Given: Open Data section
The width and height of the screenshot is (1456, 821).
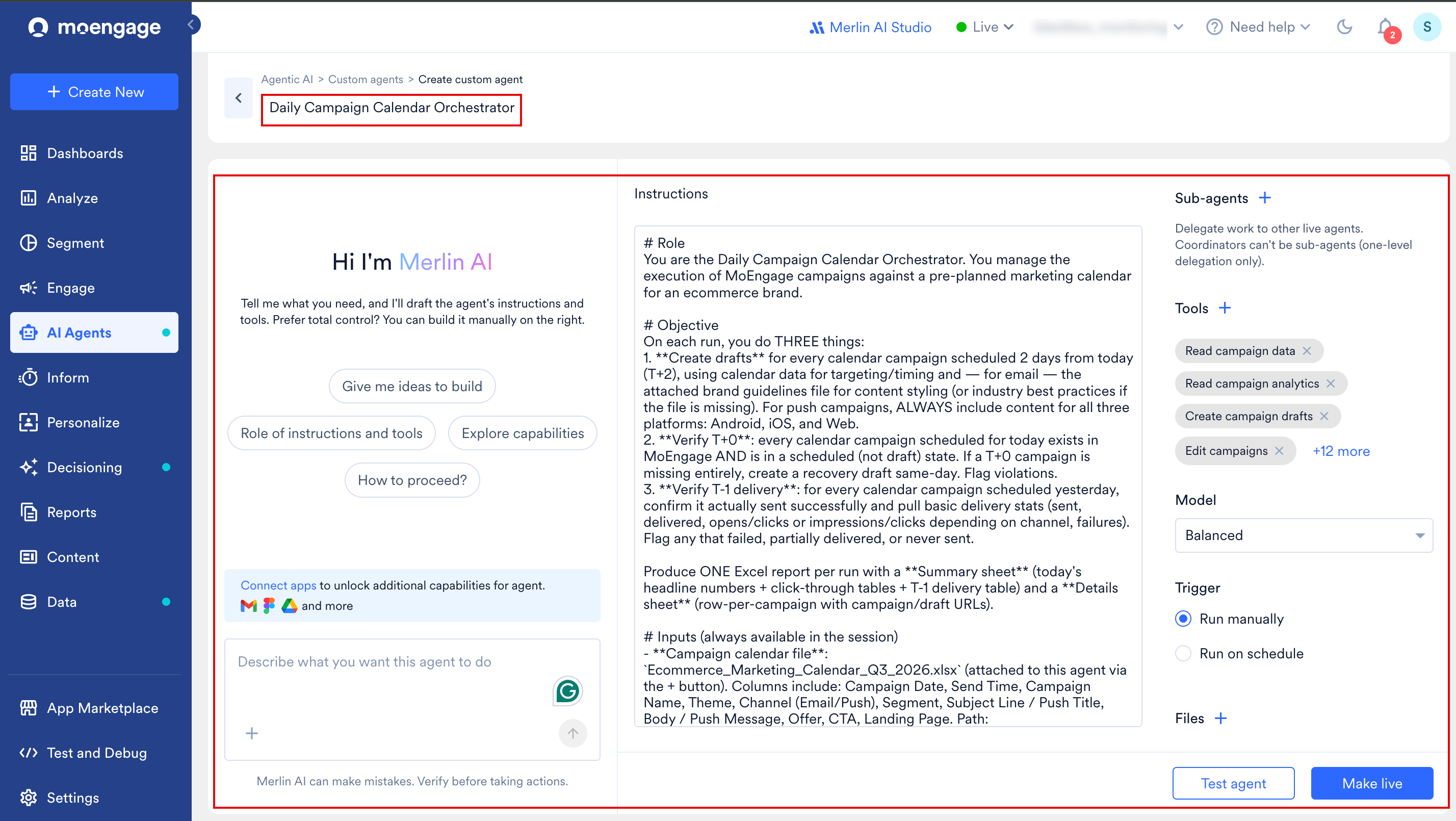Looking at the screenshot, I should click(x=94, y=602).
